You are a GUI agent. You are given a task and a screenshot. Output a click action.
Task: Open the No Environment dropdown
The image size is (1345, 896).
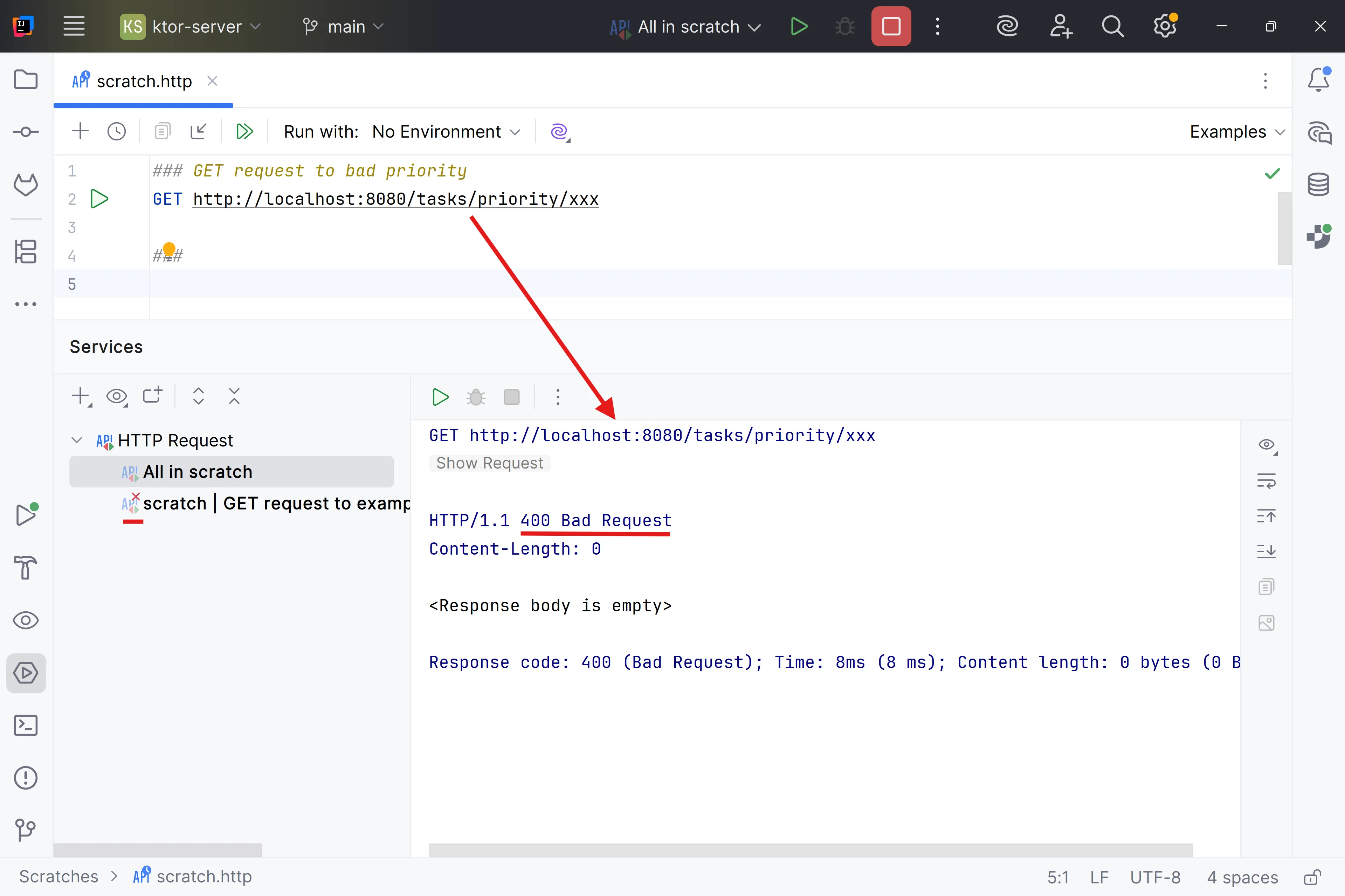446,132
